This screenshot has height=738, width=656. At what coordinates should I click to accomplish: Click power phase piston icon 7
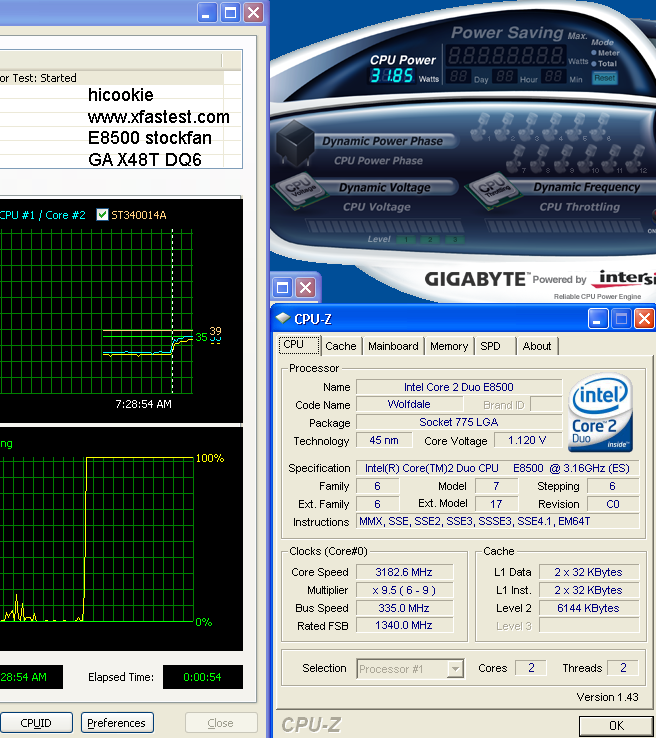516,159
